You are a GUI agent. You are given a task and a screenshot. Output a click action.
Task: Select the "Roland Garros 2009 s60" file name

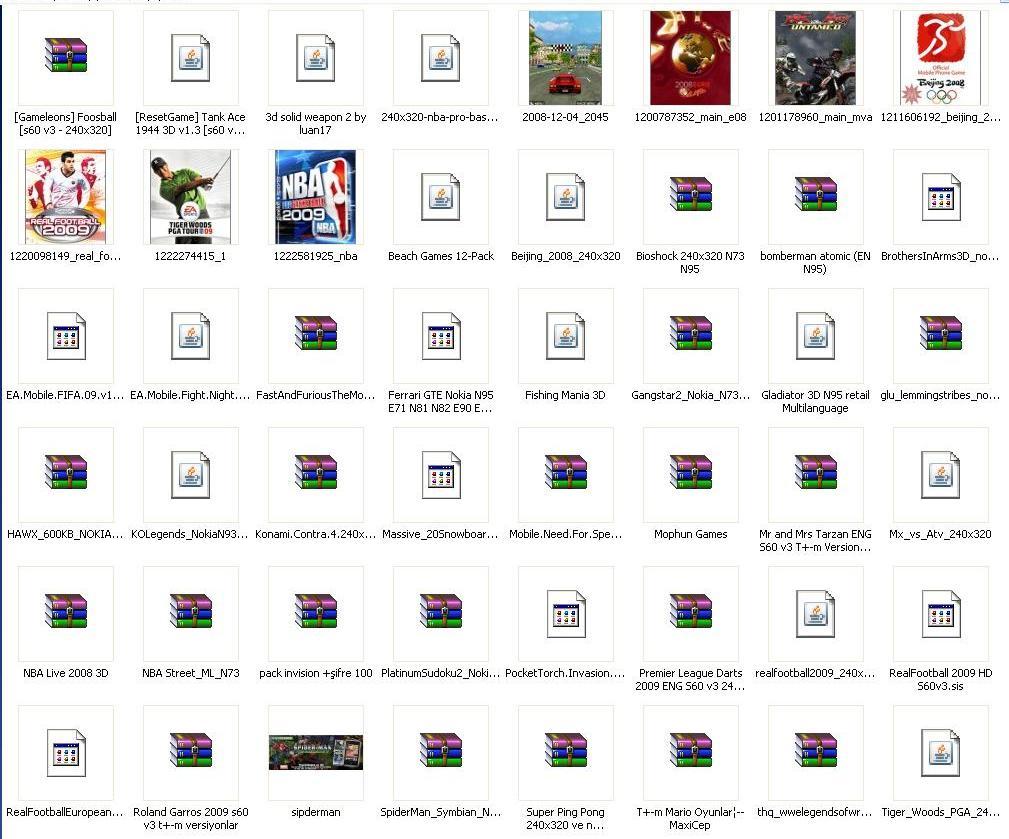(x=190, y=818)
